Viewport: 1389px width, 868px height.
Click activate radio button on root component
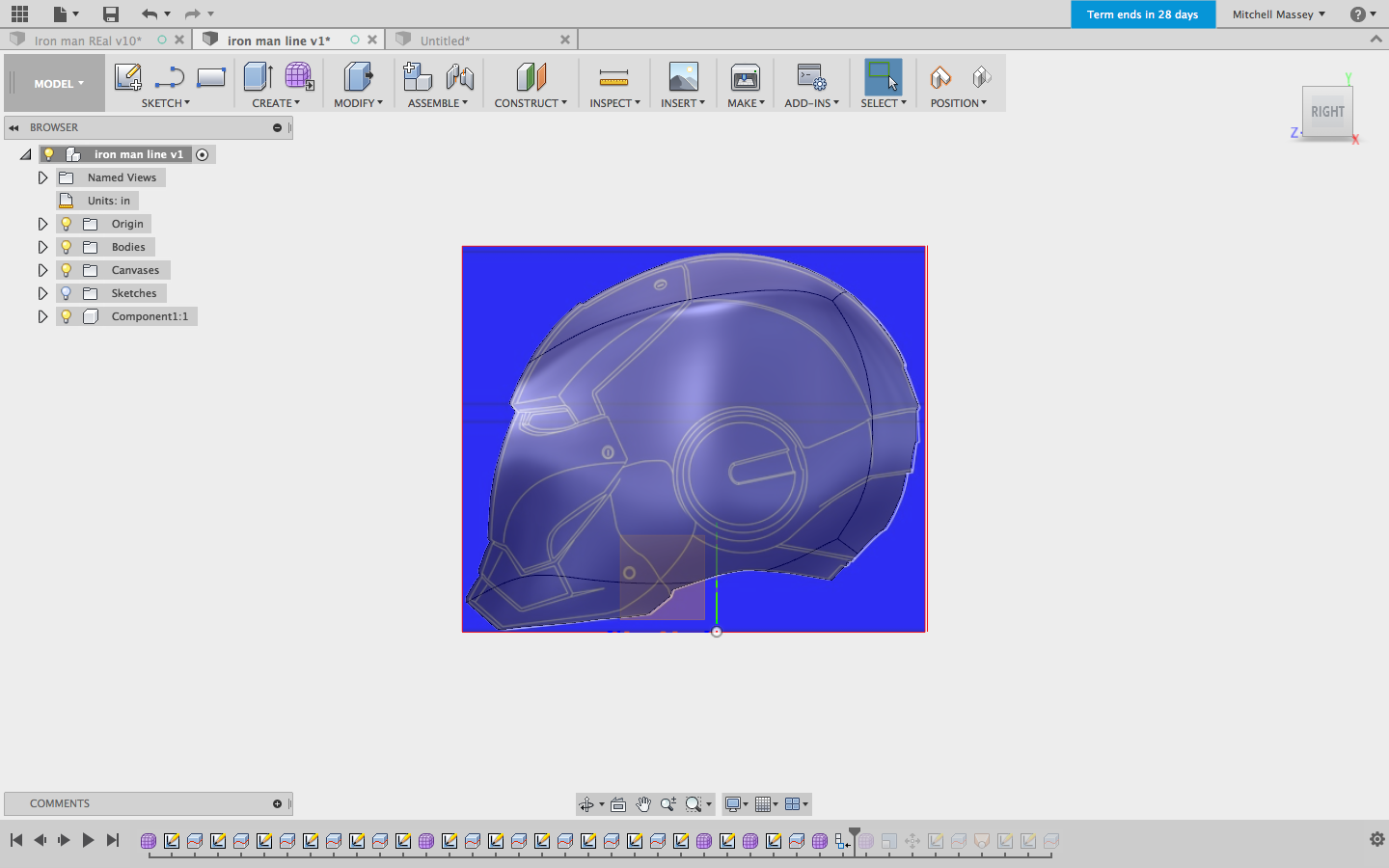[202, 154]
